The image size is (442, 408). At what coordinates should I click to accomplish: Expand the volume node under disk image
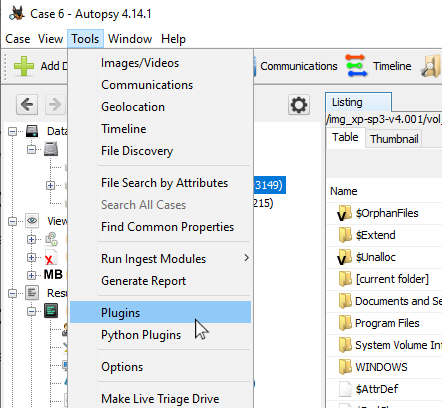[50, 185]
